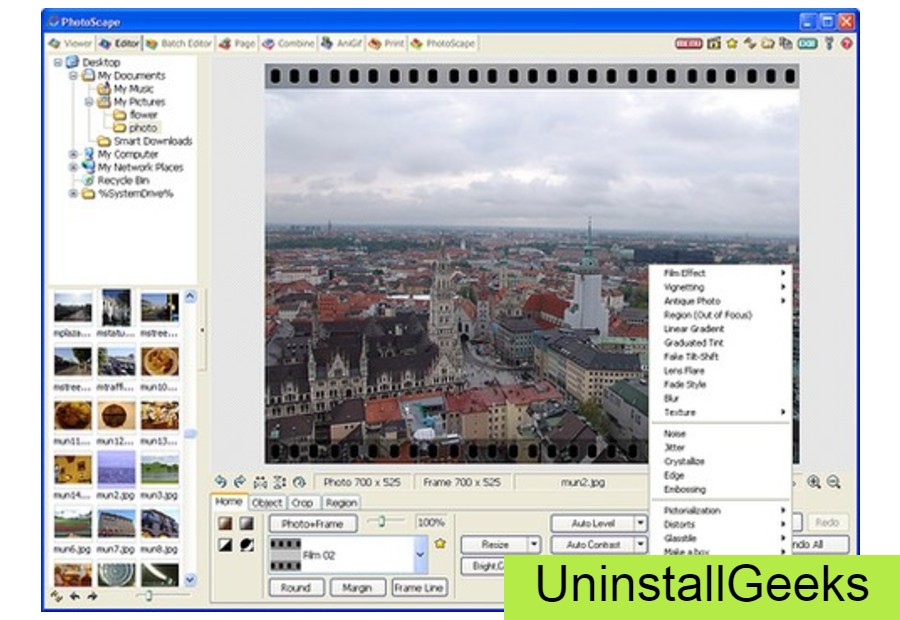Open the Batch Editor tab
This screenshot has width=900, height=620.
tap(179, 43)
